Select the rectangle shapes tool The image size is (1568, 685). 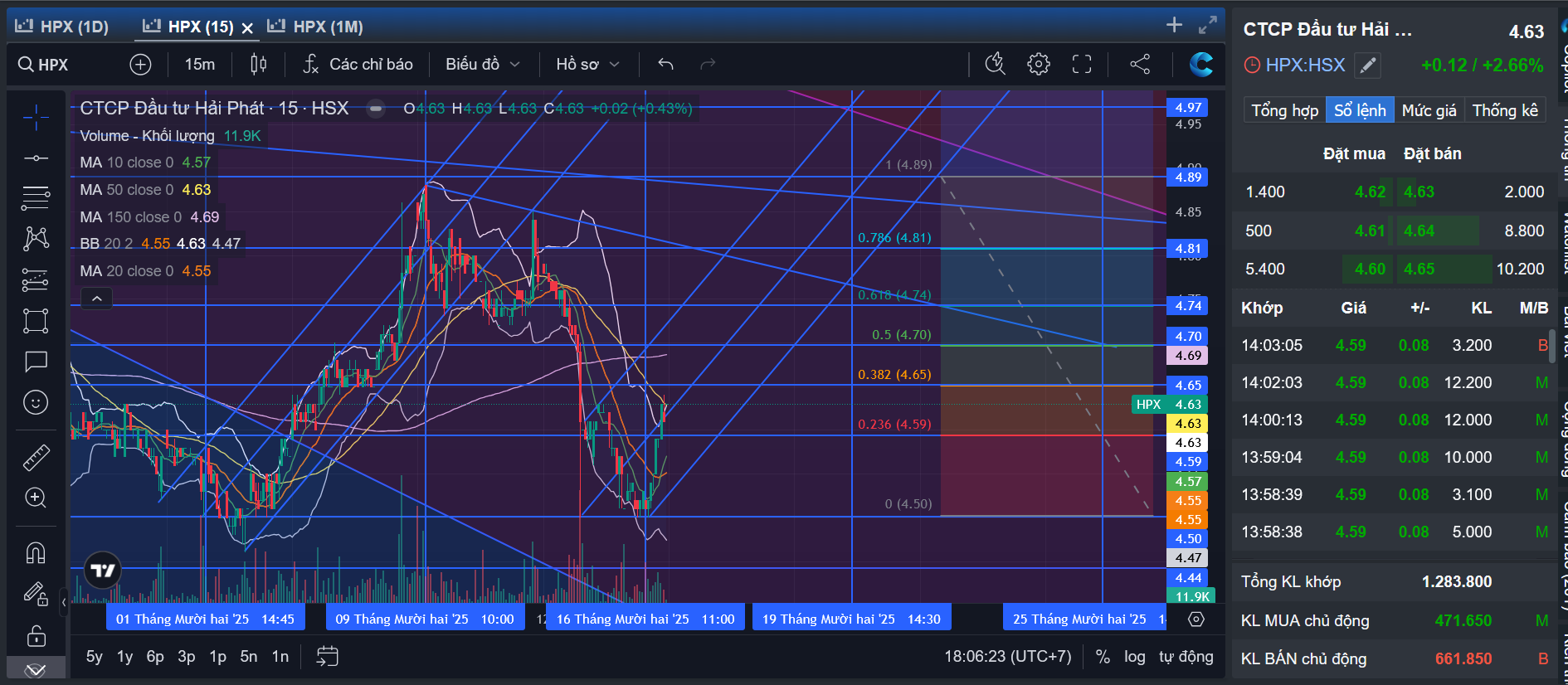click(x=36, y=321)
